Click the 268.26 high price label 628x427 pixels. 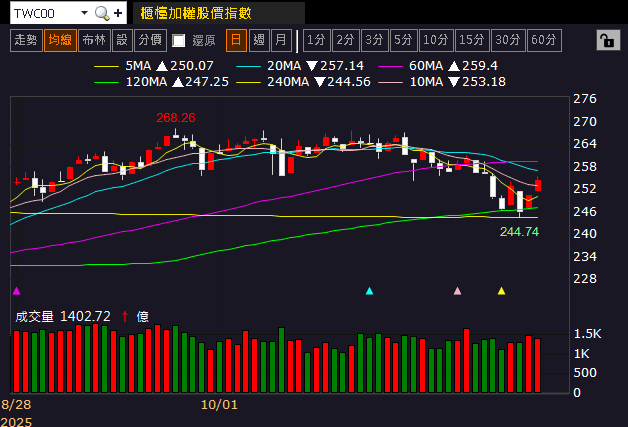tap(176, 118)
